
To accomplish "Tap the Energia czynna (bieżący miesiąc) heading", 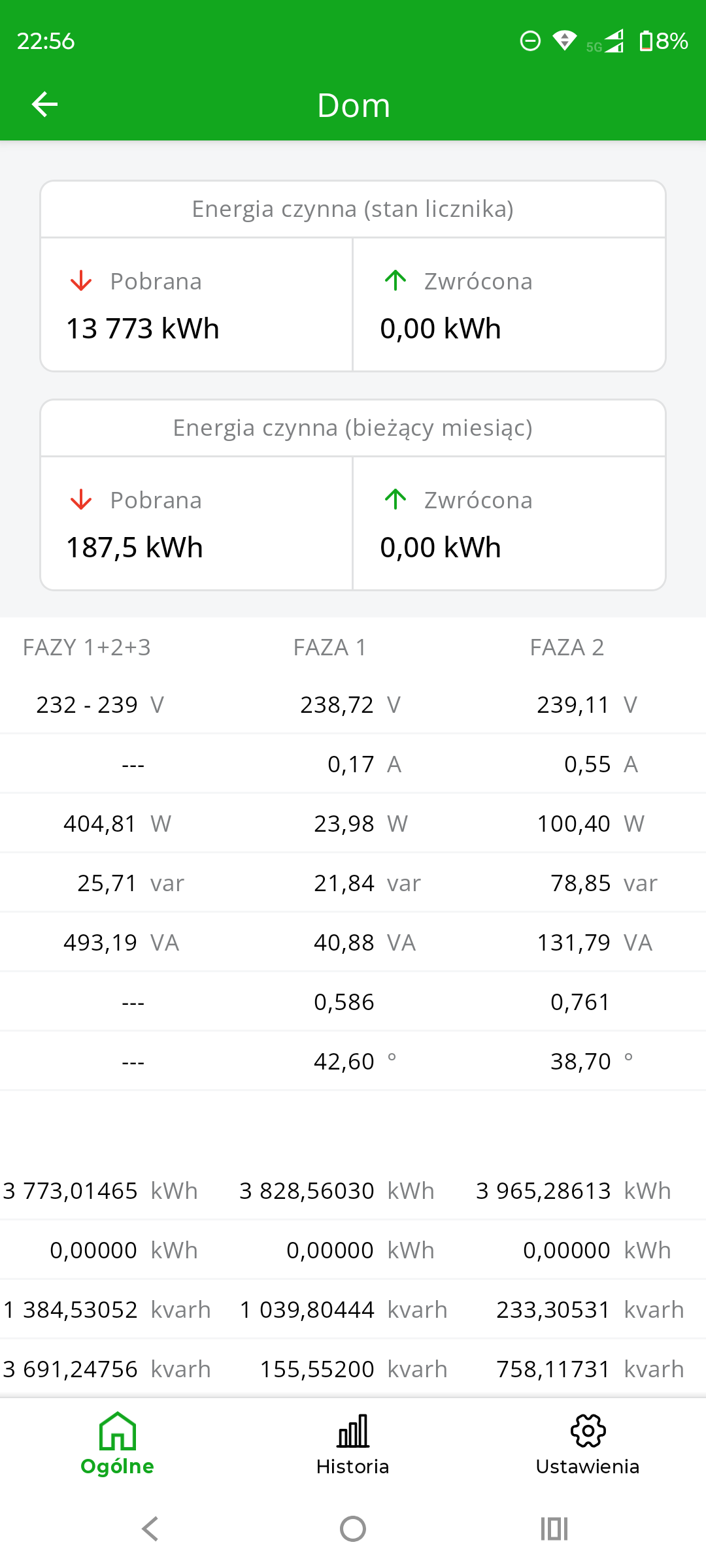I will tap(353, 428).
